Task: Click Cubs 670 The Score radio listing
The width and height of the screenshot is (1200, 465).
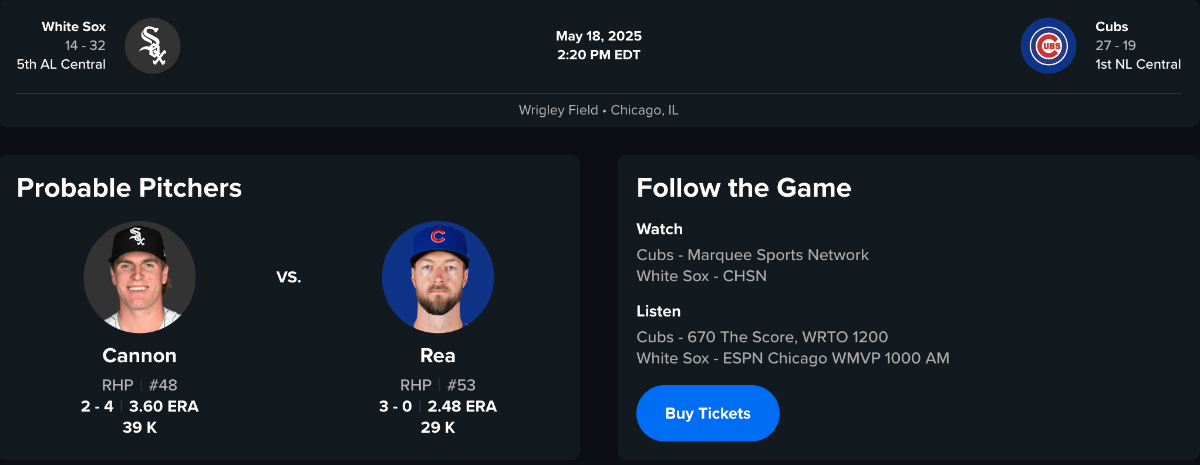Action: pyautogui.click(x=762, y=337)
